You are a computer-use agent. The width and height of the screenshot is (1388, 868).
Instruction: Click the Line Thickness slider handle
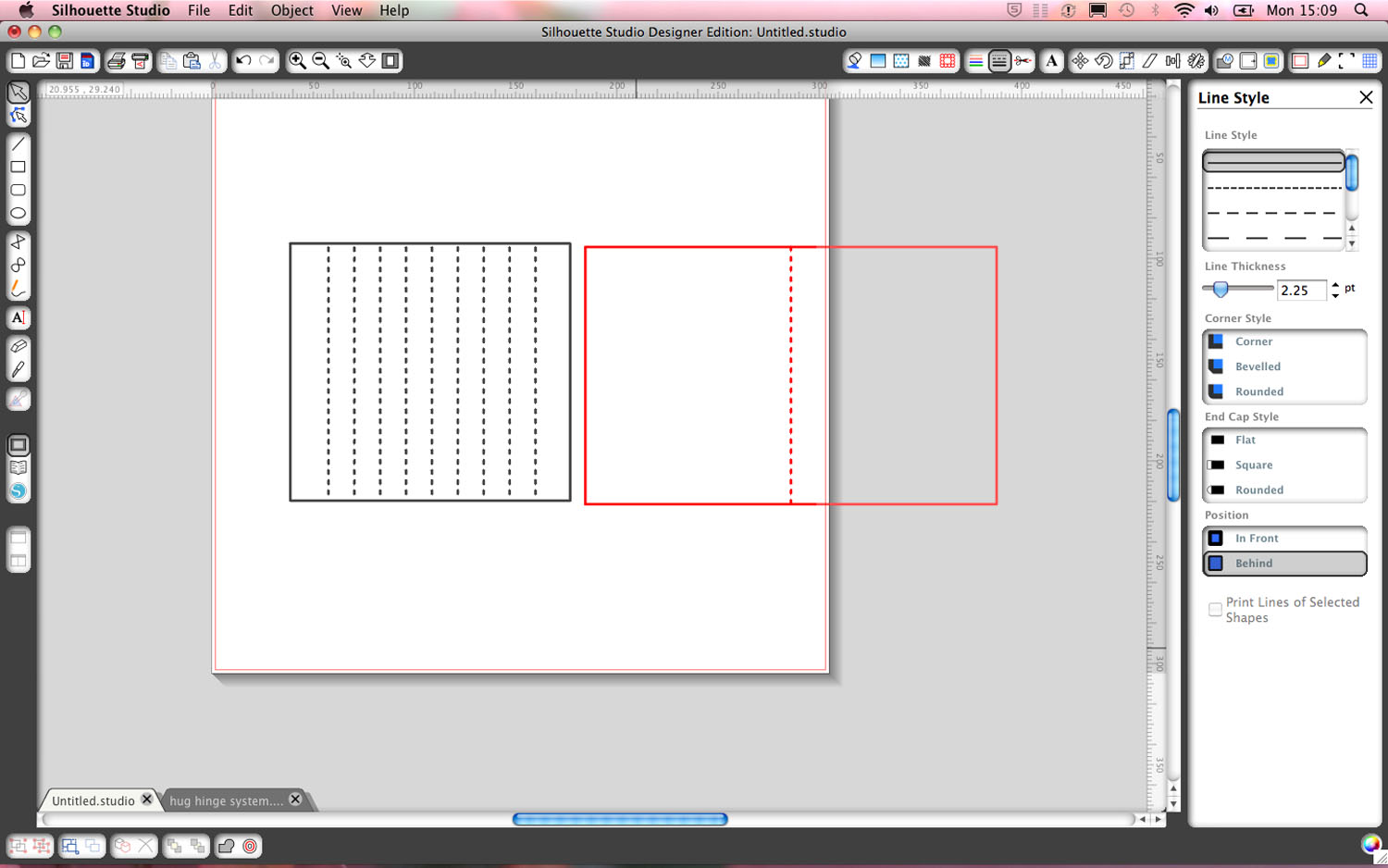[x=1221, y=290]
